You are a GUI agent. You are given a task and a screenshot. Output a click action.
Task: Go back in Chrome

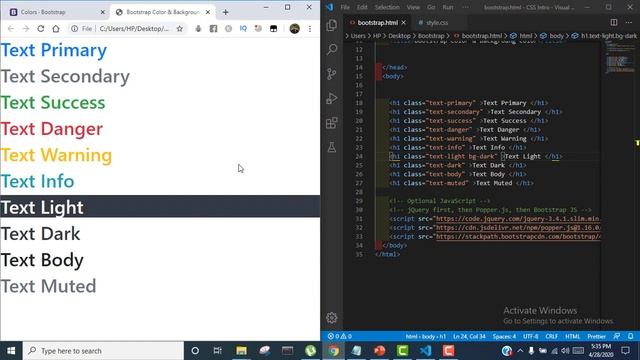(x=11, y=29)
